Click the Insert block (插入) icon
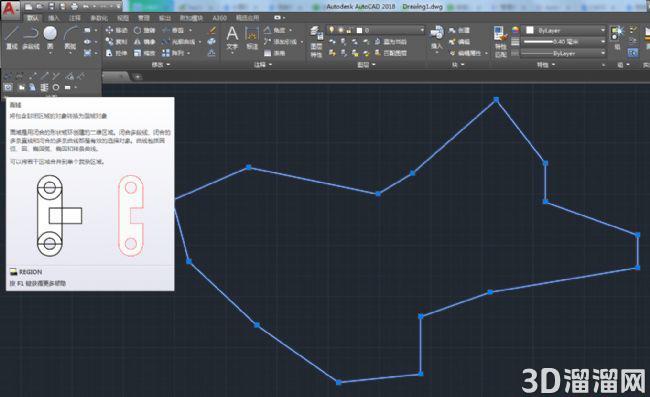The width and height of the screenshot is (650, 397). pyautogui.click(x=437, y=37)
